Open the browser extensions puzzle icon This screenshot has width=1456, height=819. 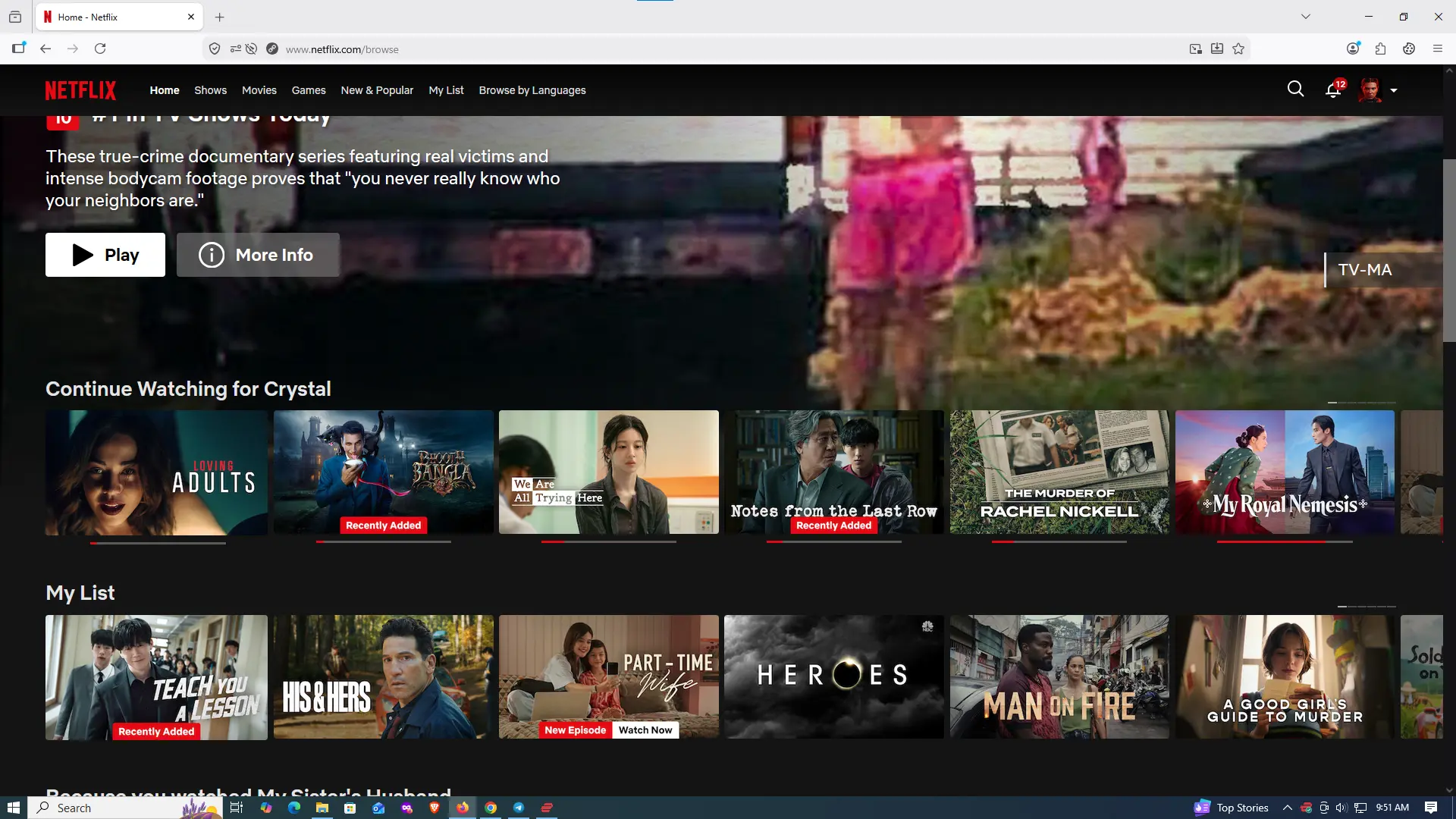coord(1381,49)
